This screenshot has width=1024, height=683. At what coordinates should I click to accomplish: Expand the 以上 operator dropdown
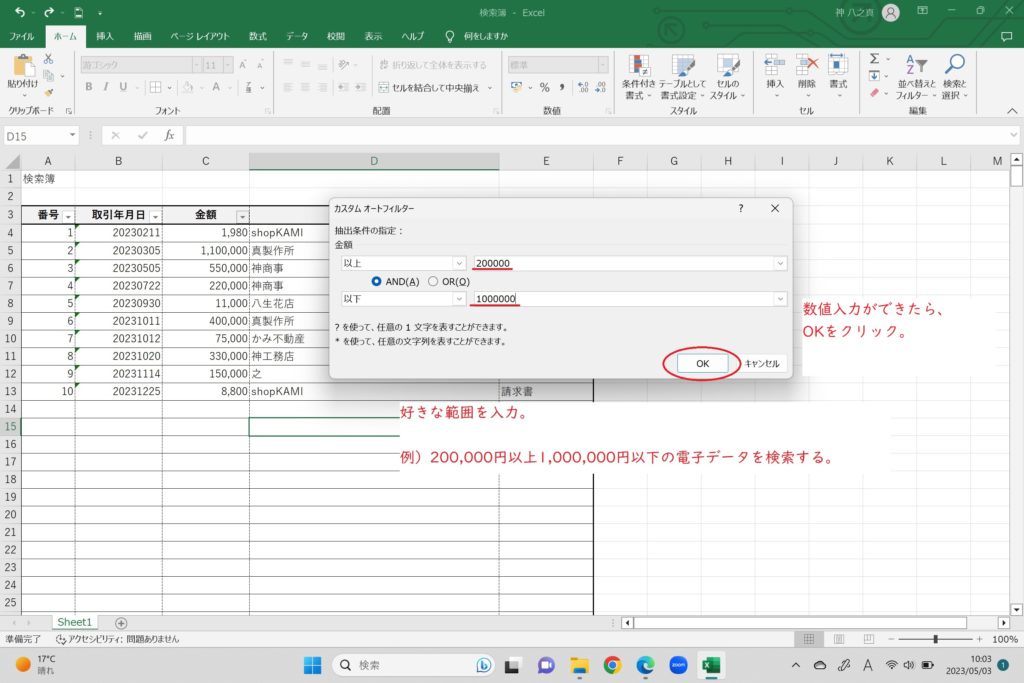459,263
